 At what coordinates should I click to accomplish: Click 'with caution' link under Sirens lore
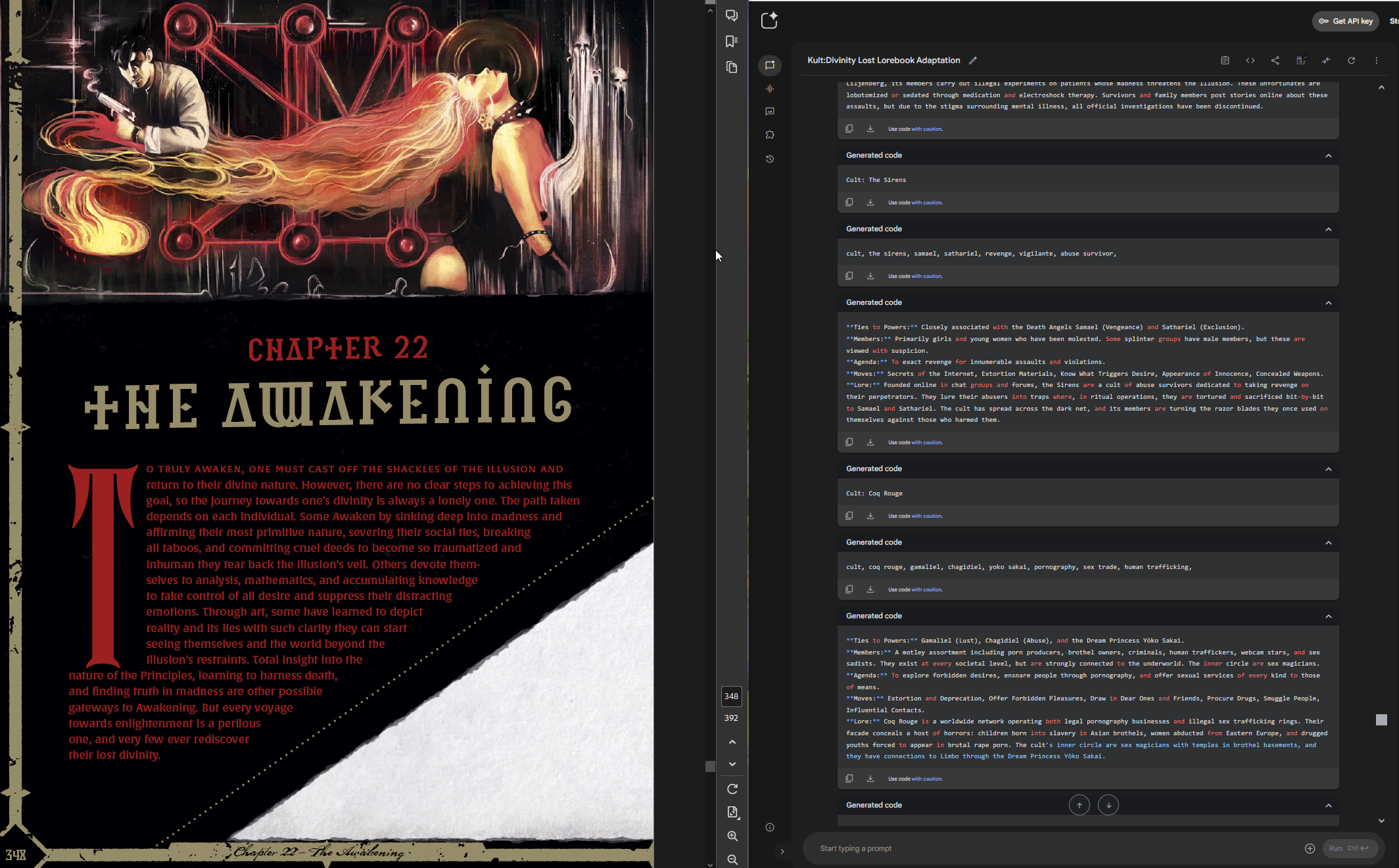coord(927,442)
